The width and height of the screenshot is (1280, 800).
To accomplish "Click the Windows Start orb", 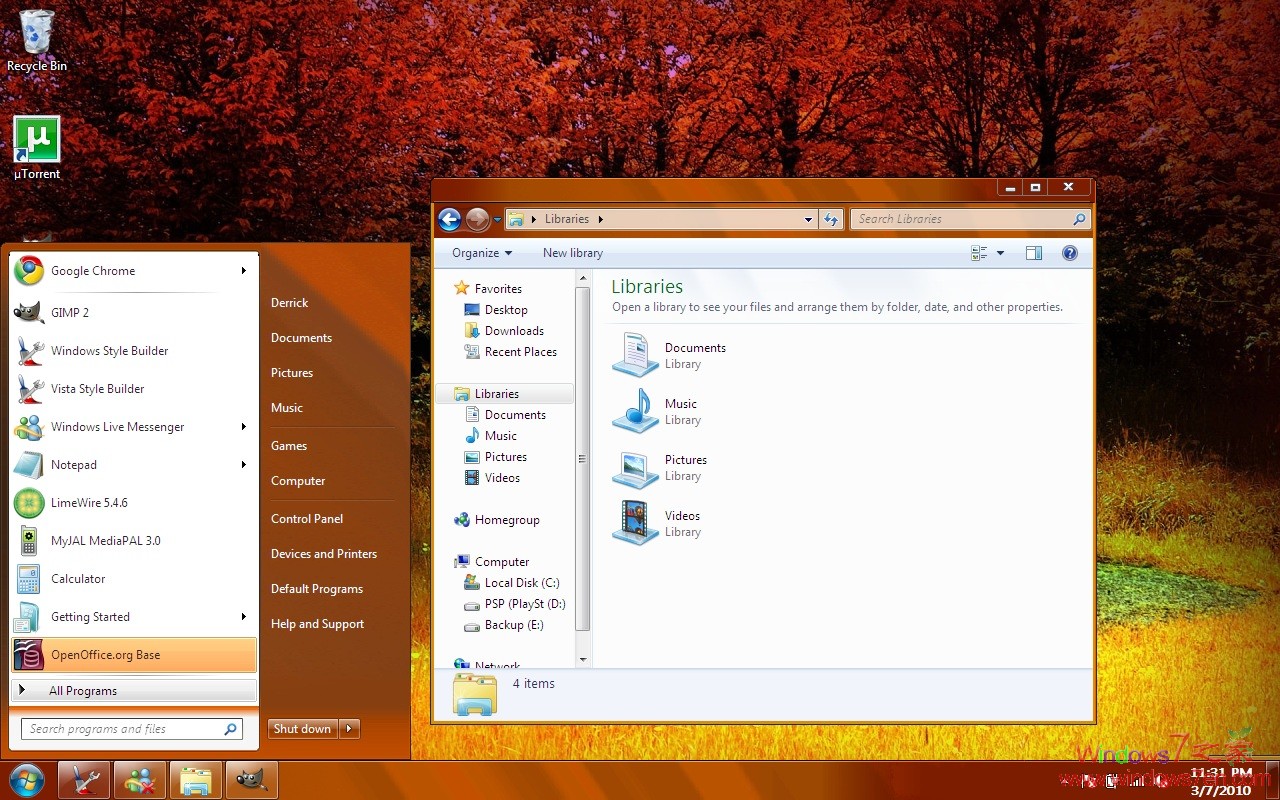I will click(x=26, y=779).
